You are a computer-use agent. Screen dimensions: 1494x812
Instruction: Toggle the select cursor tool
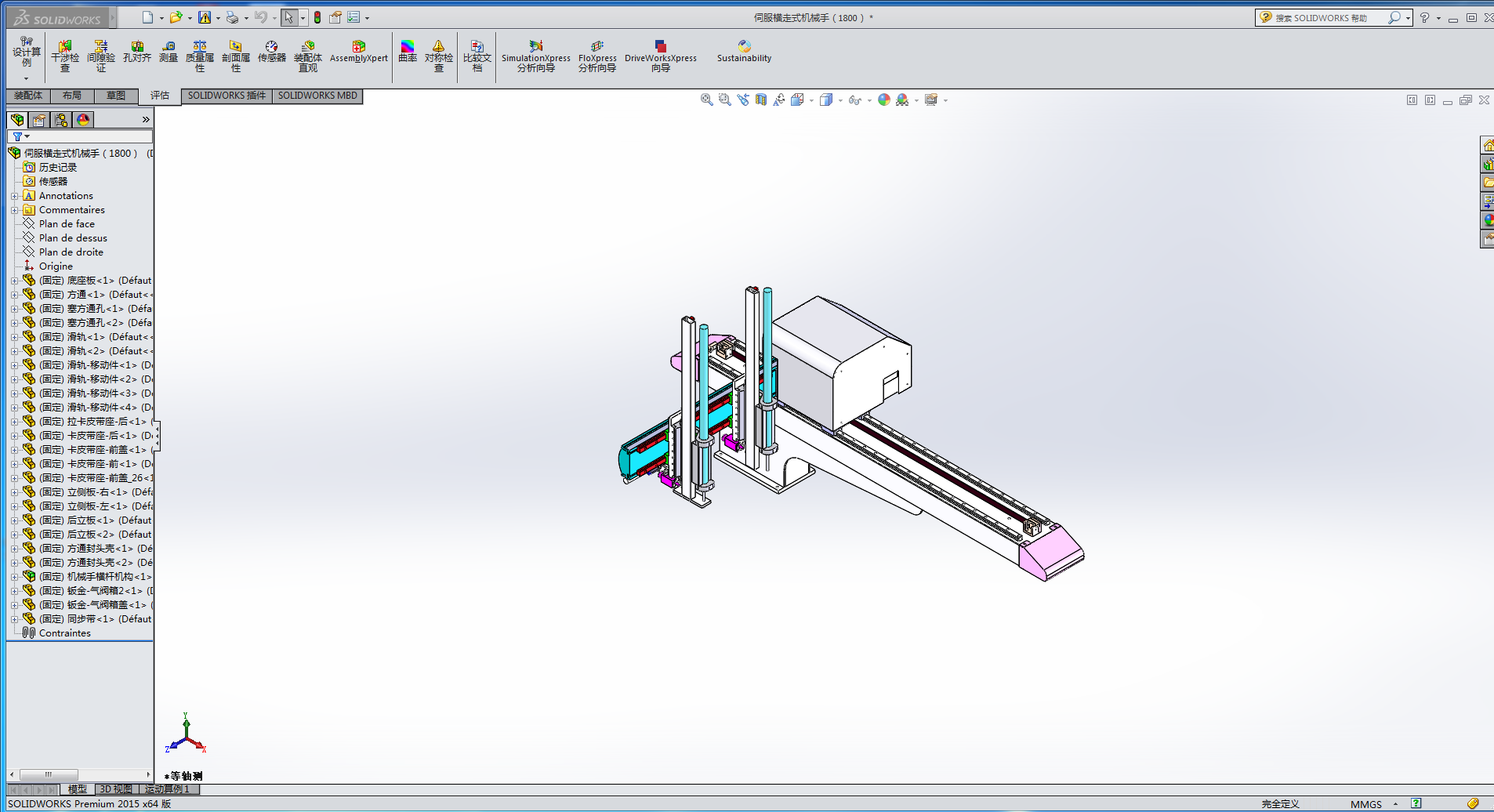(288, 17)
